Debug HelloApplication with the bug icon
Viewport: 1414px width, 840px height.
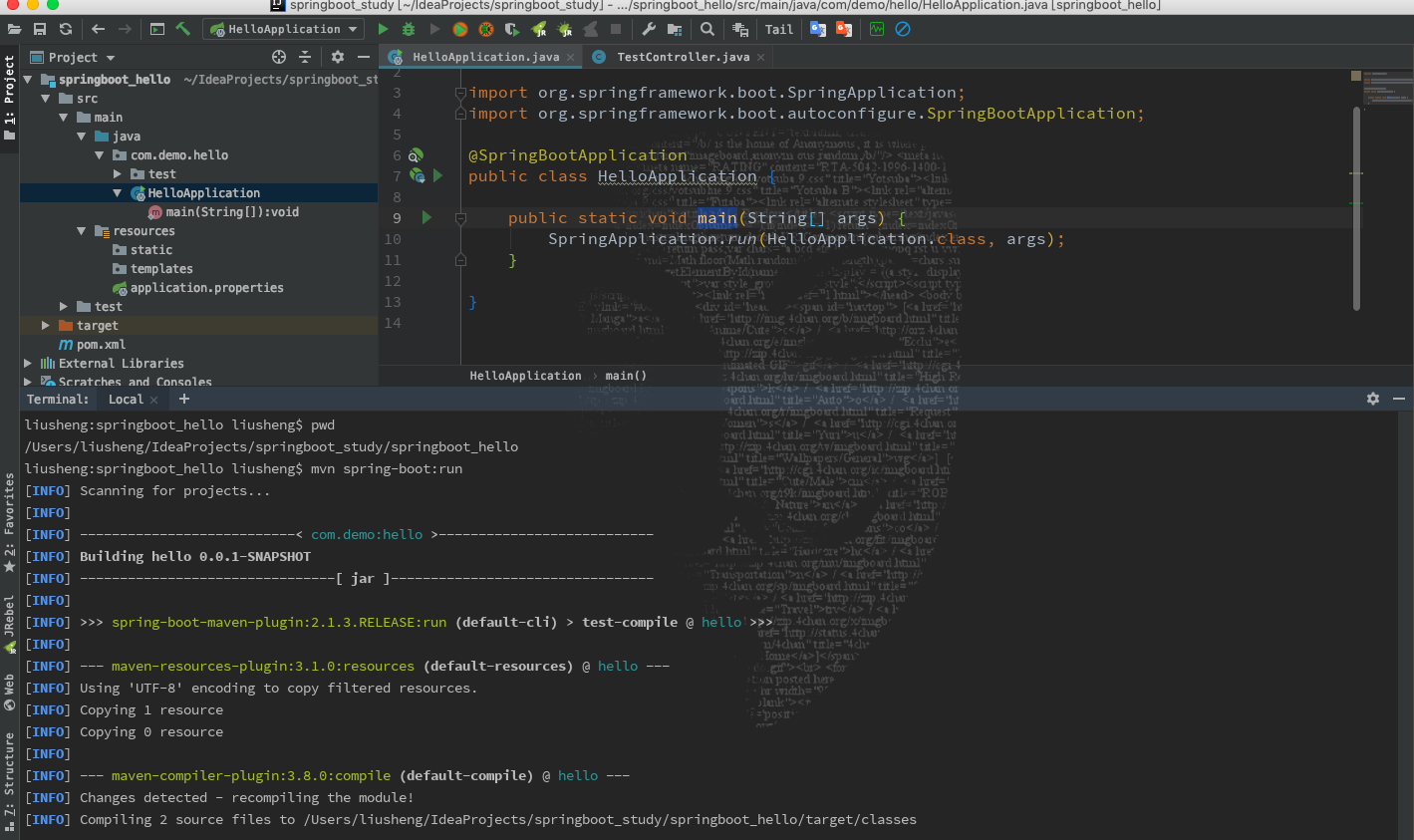click(409, 29)
